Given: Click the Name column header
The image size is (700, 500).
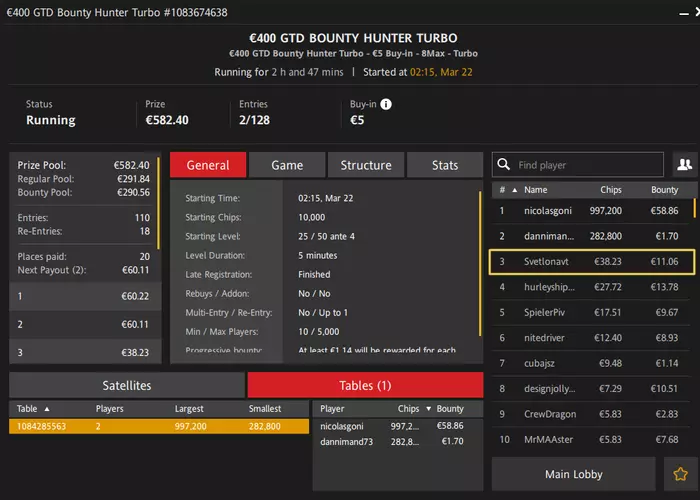Looking at the screenshot, I should click(536, 190).
